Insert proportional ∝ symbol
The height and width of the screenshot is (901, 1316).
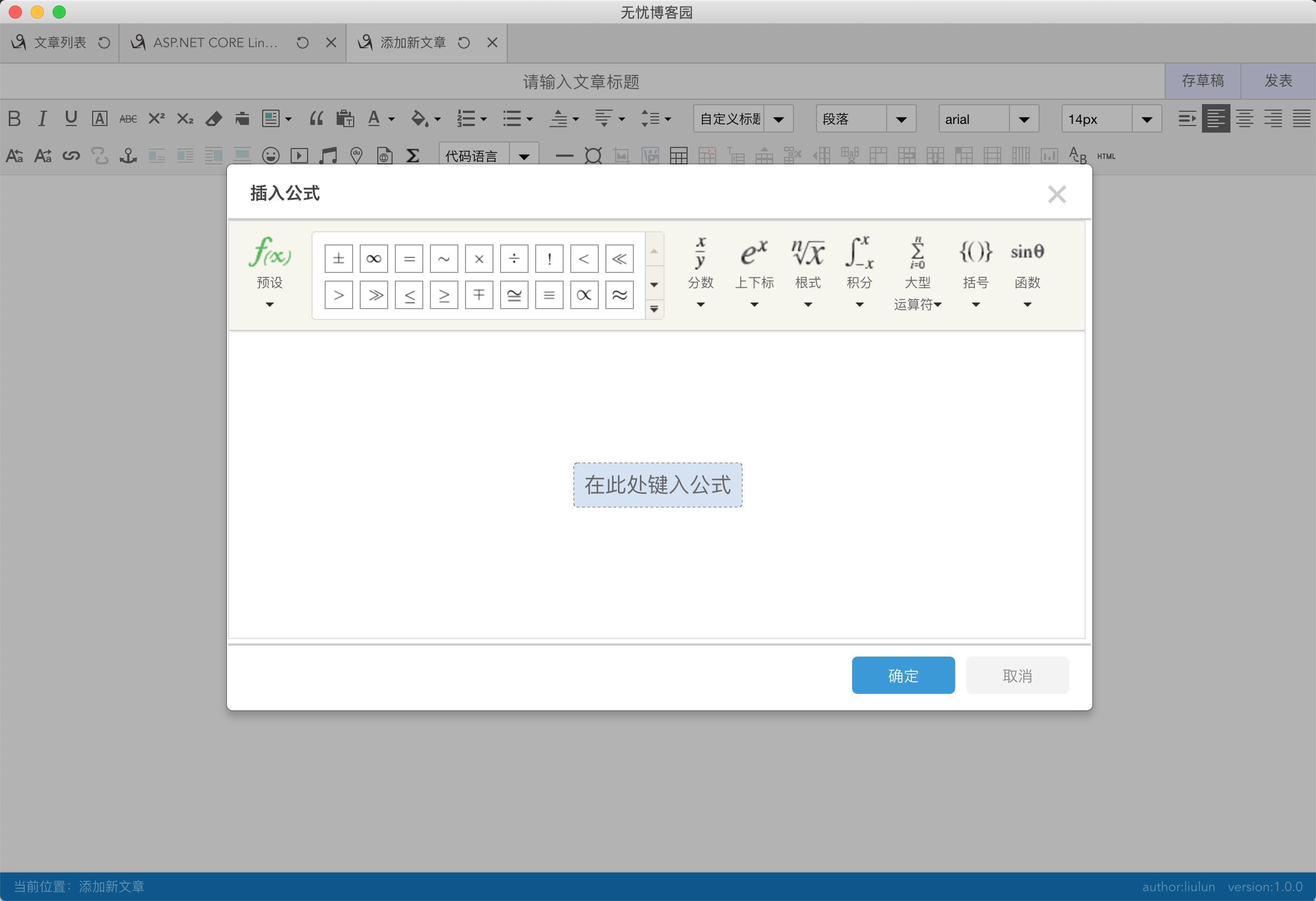tap(585, 295)
